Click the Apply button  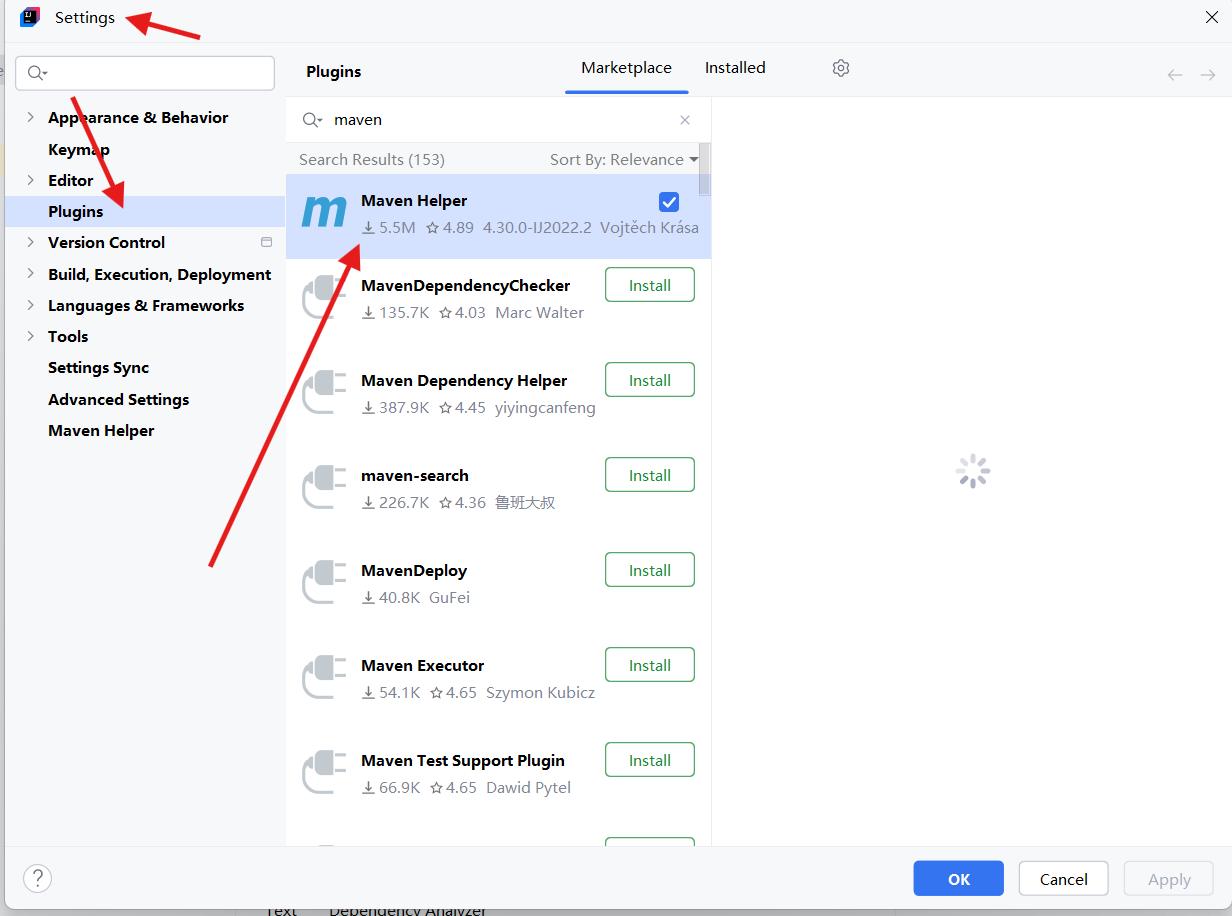(x=1169, y=879)
